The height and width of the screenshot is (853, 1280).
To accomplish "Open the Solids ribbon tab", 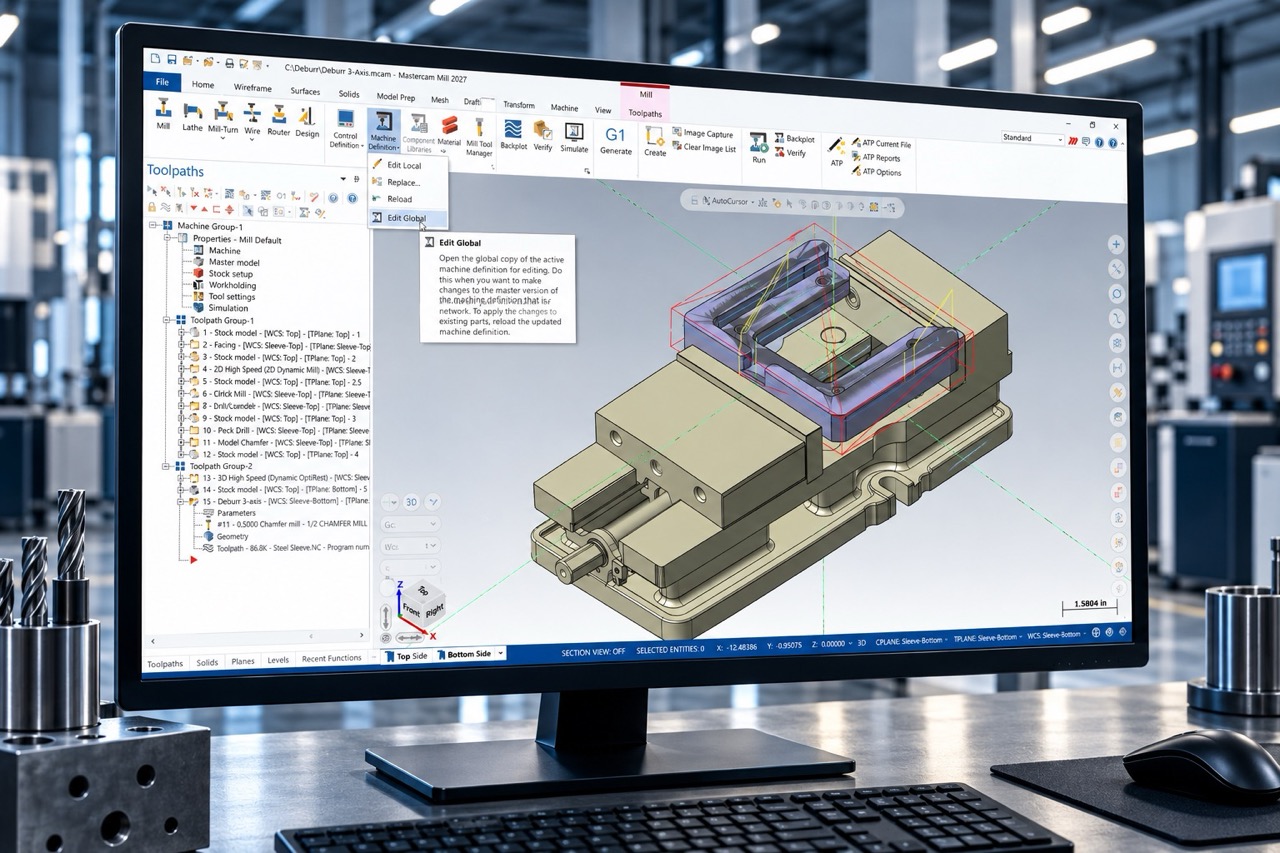I will (349, 94).
